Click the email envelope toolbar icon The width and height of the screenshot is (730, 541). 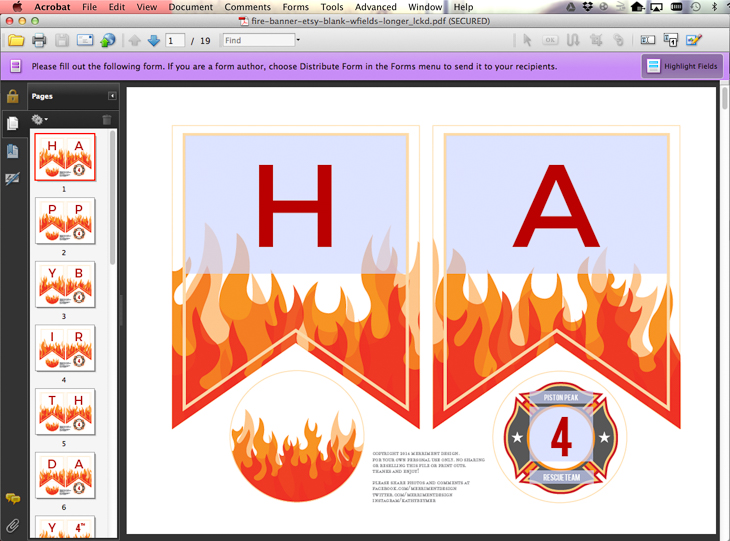[x=85, y=41]
